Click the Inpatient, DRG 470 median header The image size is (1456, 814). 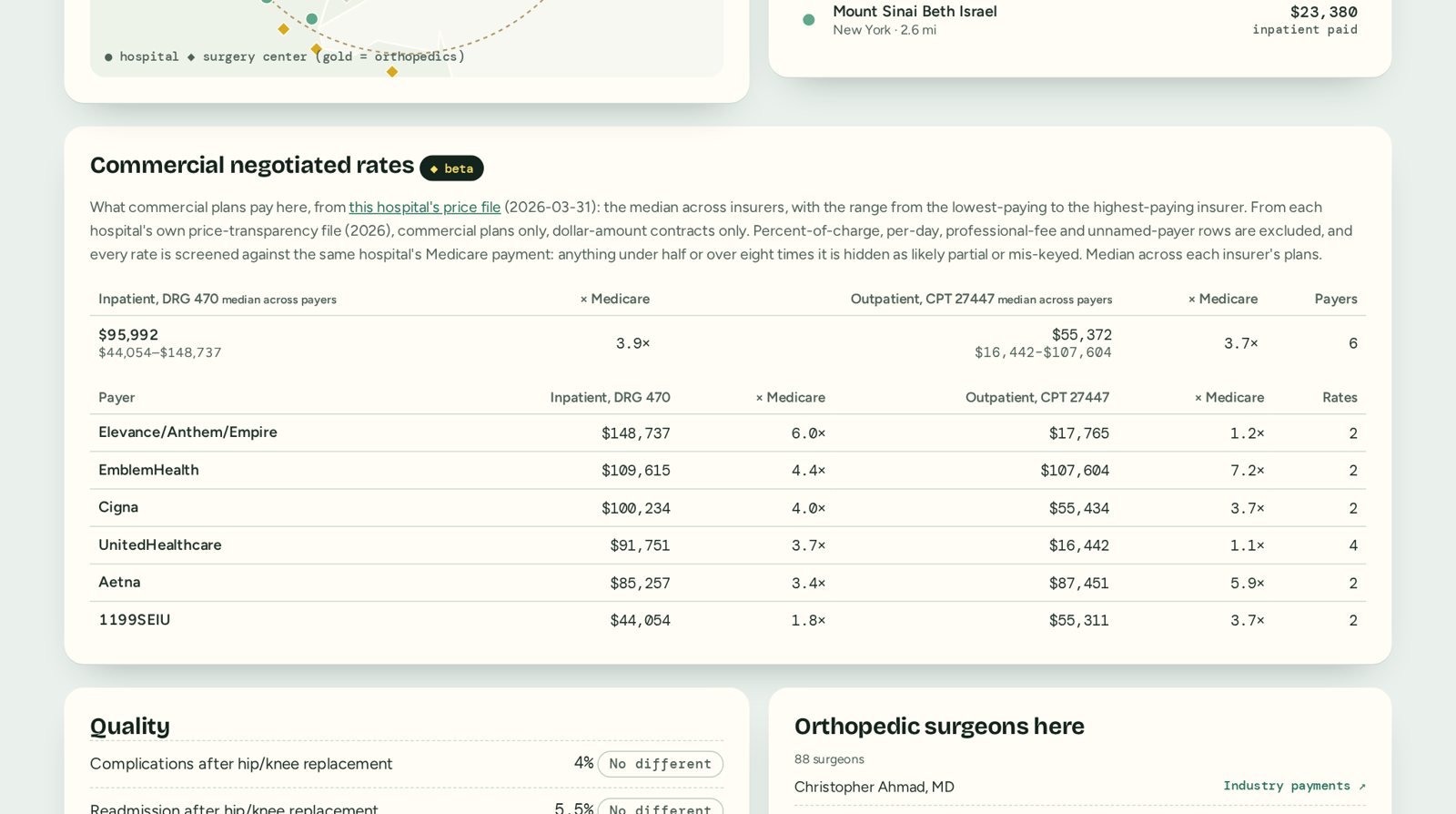click(217, 299)
